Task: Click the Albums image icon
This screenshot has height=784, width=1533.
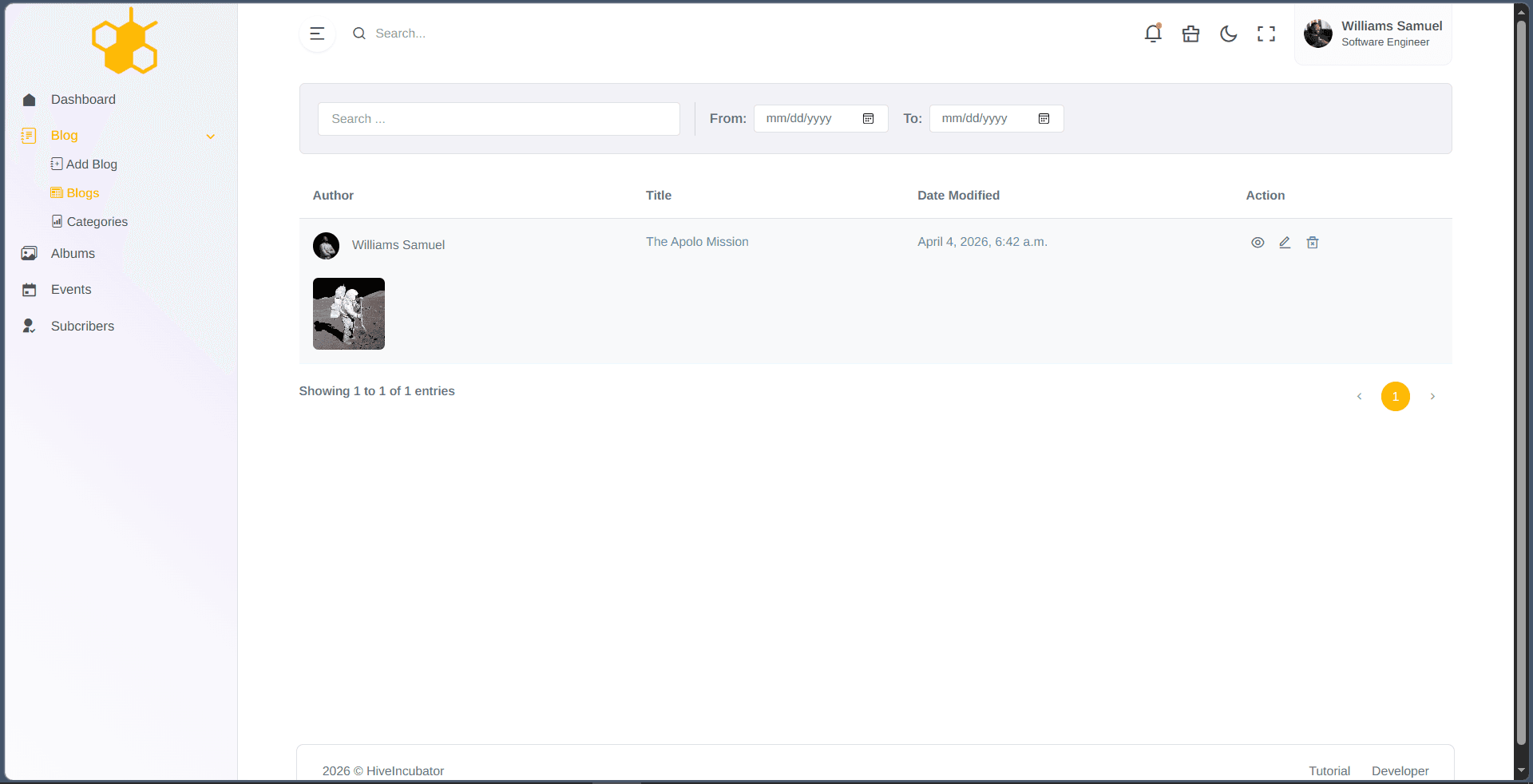Action: [30, 254]
